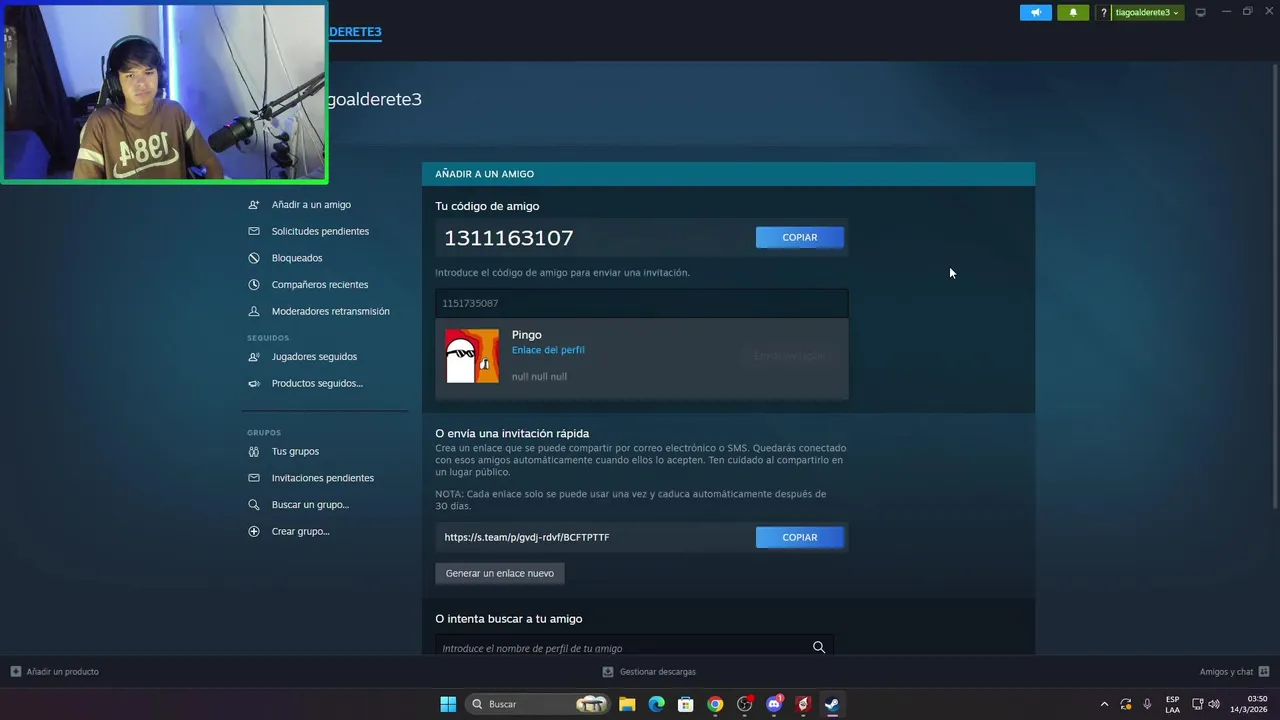
Task: Switch to Big Picture mode monitor icon
Action: [1201, 13]
